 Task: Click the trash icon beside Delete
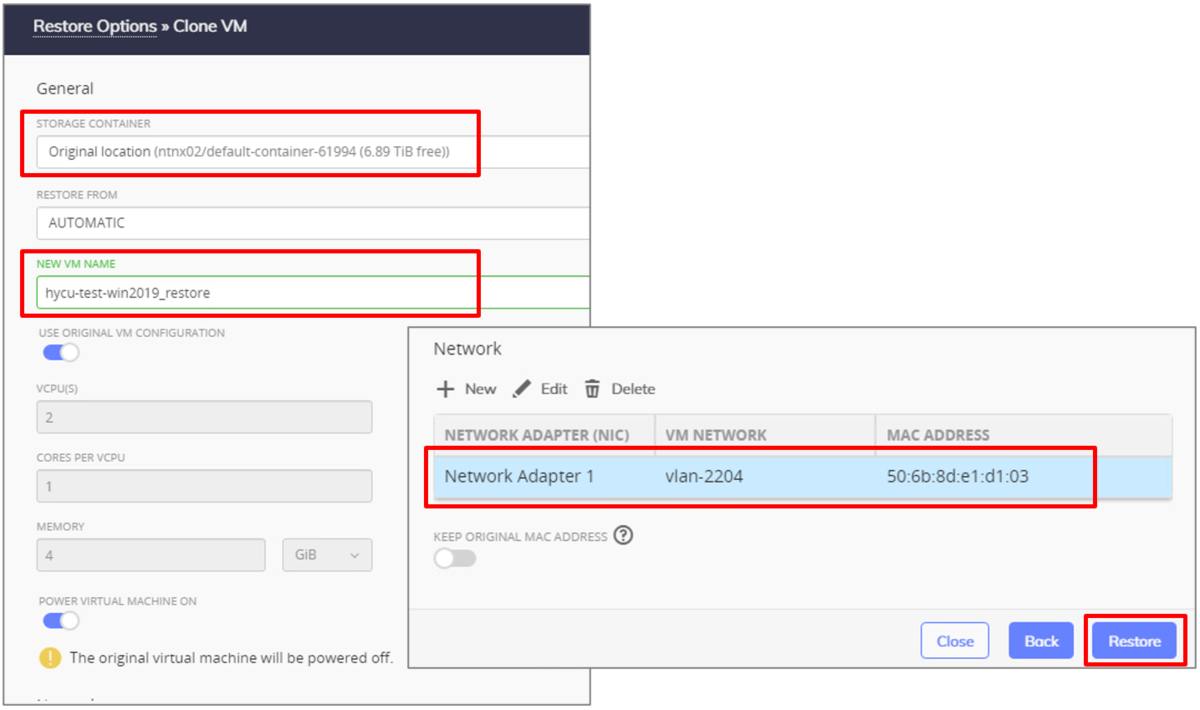(x=592, y=389)
